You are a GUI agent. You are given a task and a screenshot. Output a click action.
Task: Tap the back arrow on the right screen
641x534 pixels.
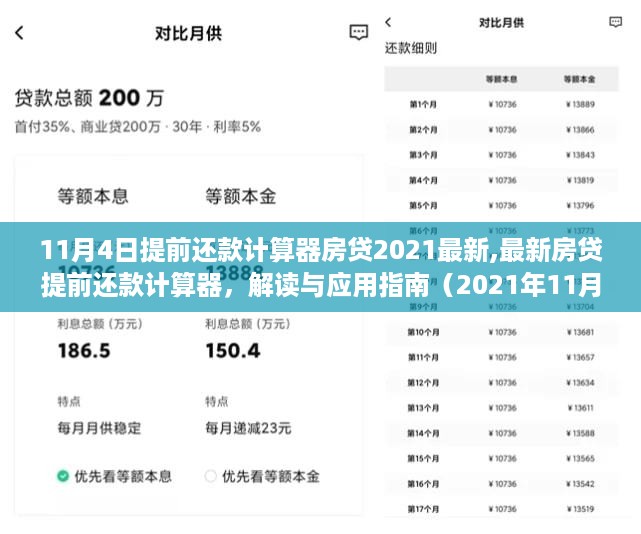tap(389, 21)
